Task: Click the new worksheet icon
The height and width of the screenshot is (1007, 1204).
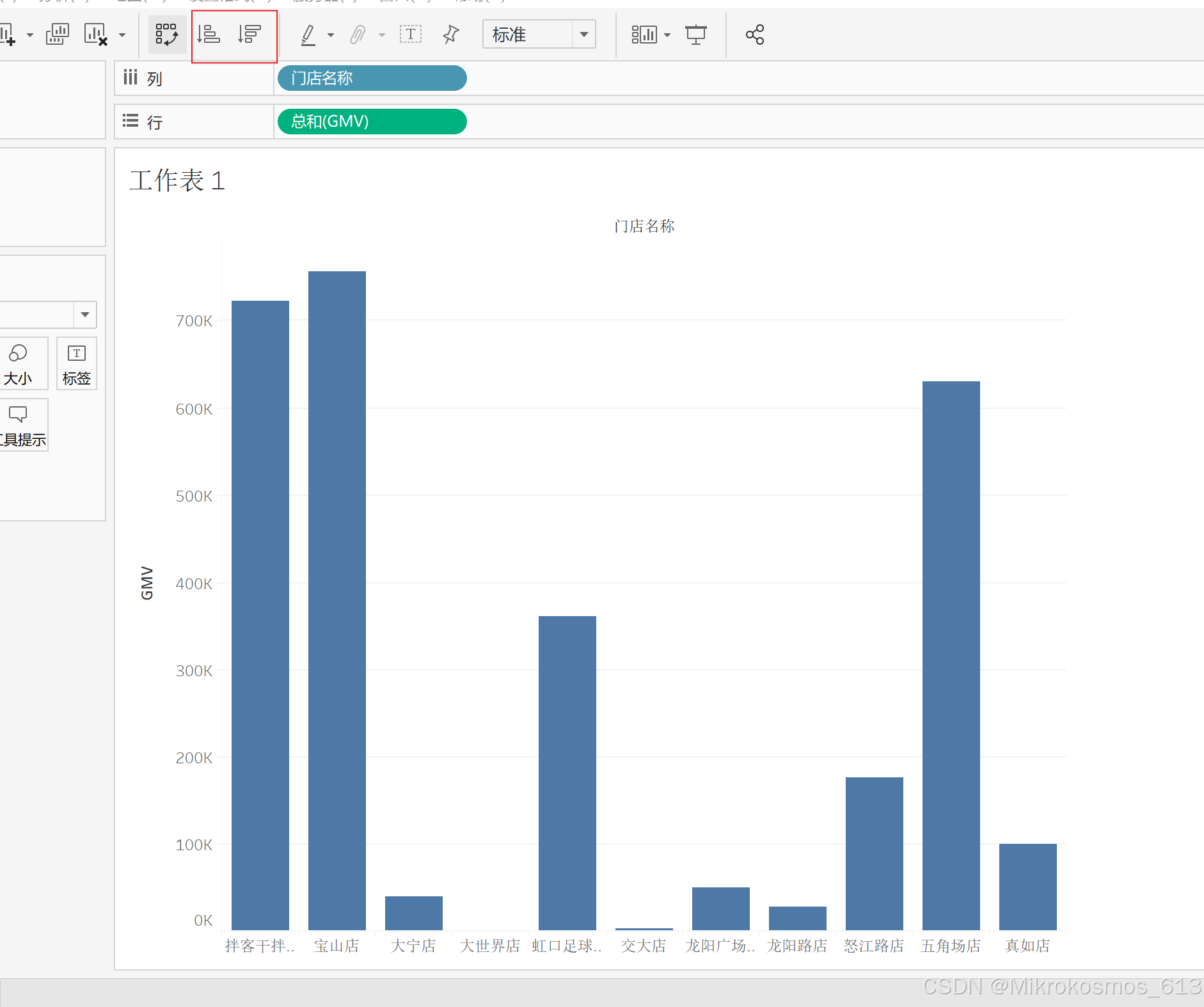Action: (7, 35)
